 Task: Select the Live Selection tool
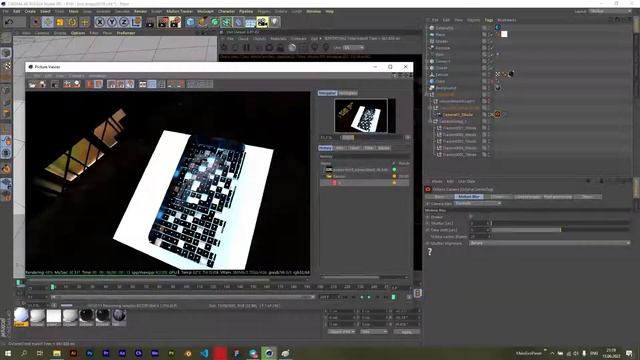36,22
